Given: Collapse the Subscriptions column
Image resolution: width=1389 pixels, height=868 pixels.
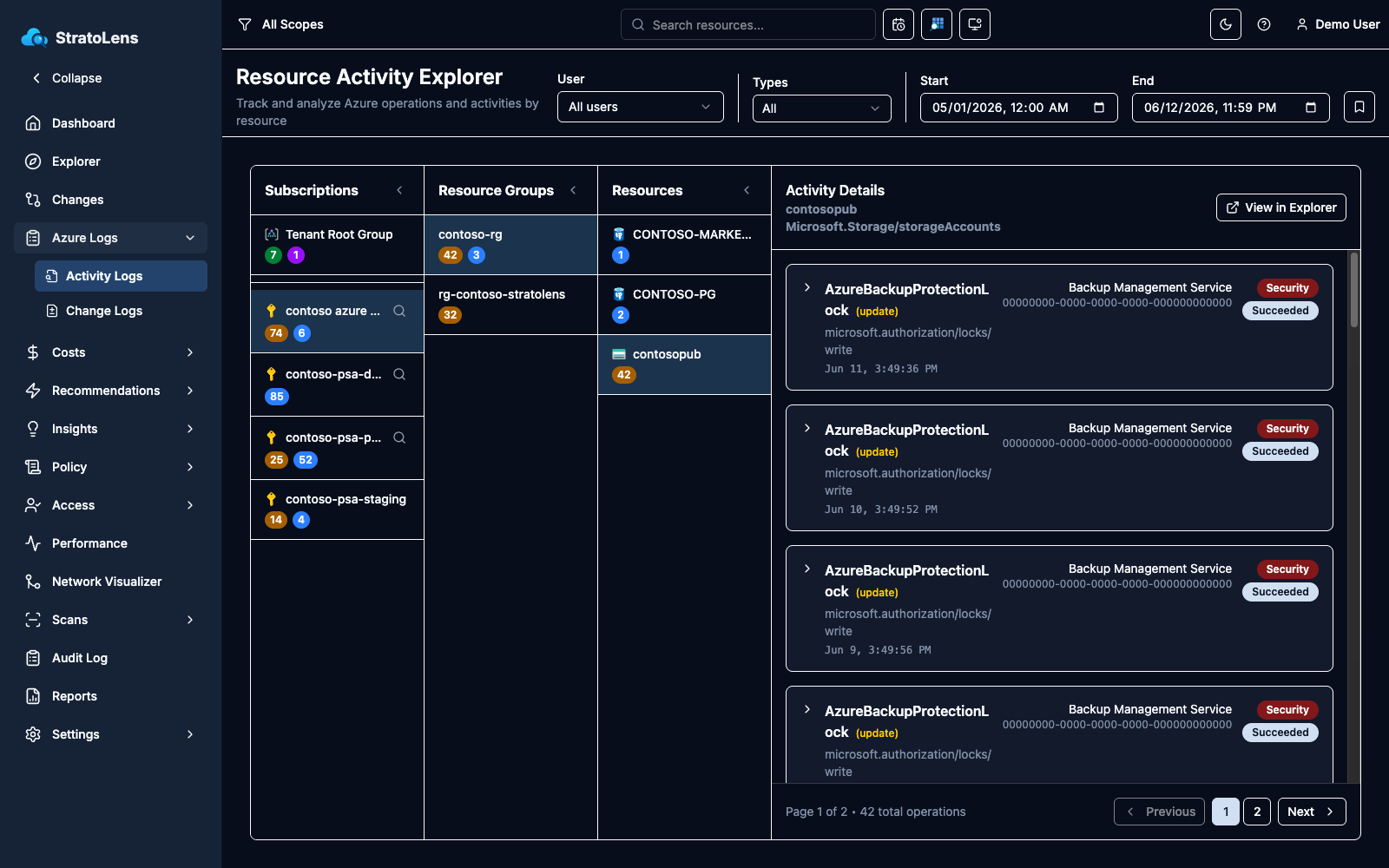Looking at the screenshot, I should 399,190.
